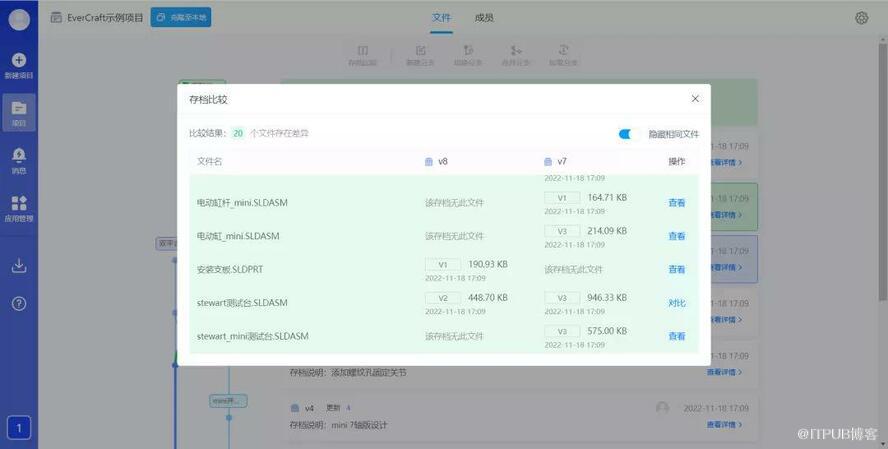888x449 pixels.
Task: Open the 项目 folder icon in sidebar
Action: tap(19, 108)
